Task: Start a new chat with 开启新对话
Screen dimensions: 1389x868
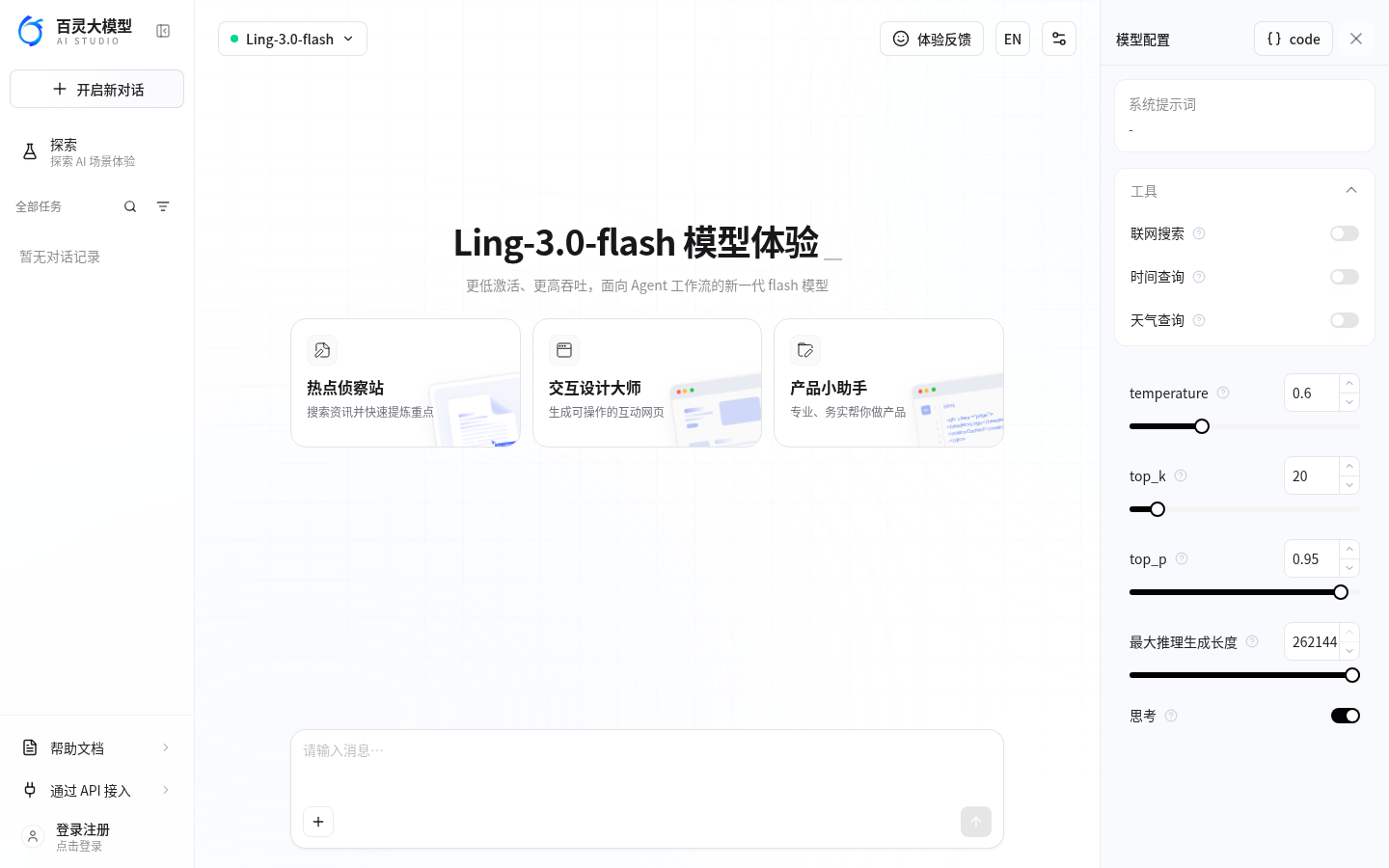Action: pos(96,89)
